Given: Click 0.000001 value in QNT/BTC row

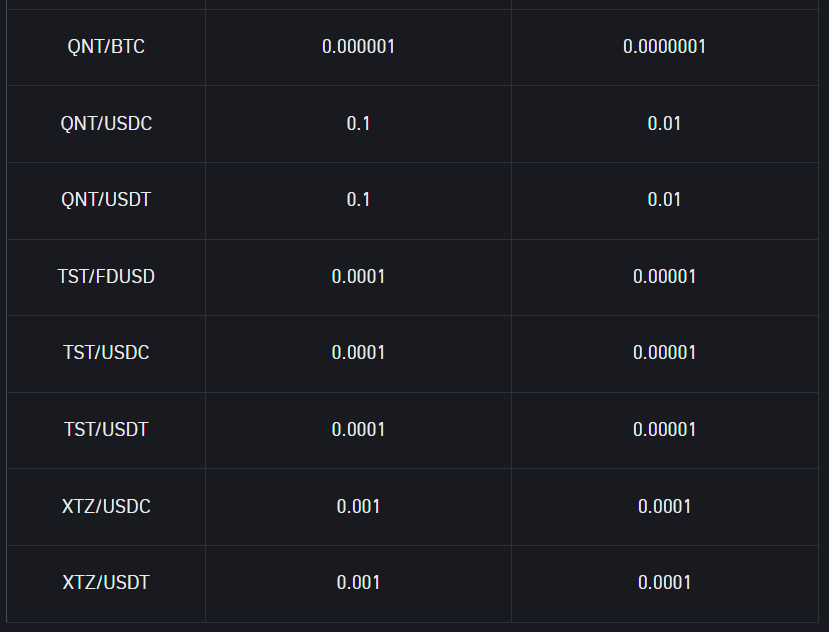Looking at the screenshot, I should tap(358, 47).
